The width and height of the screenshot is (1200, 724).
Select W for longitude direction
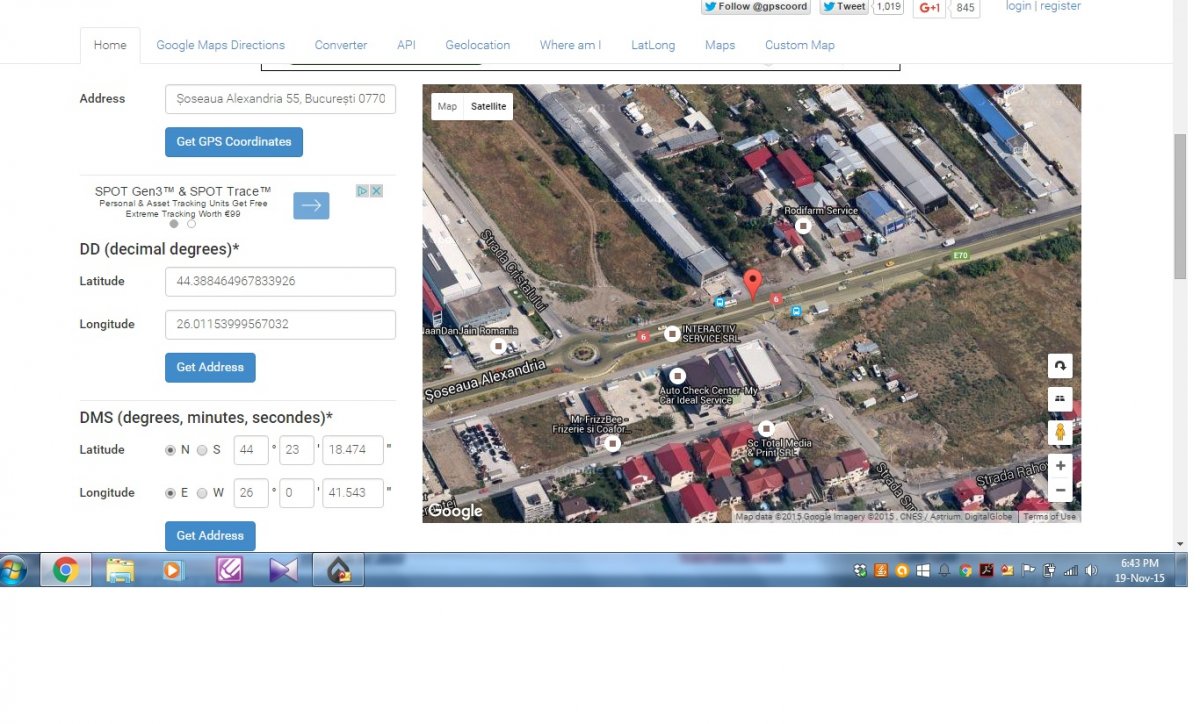point(202,494)
